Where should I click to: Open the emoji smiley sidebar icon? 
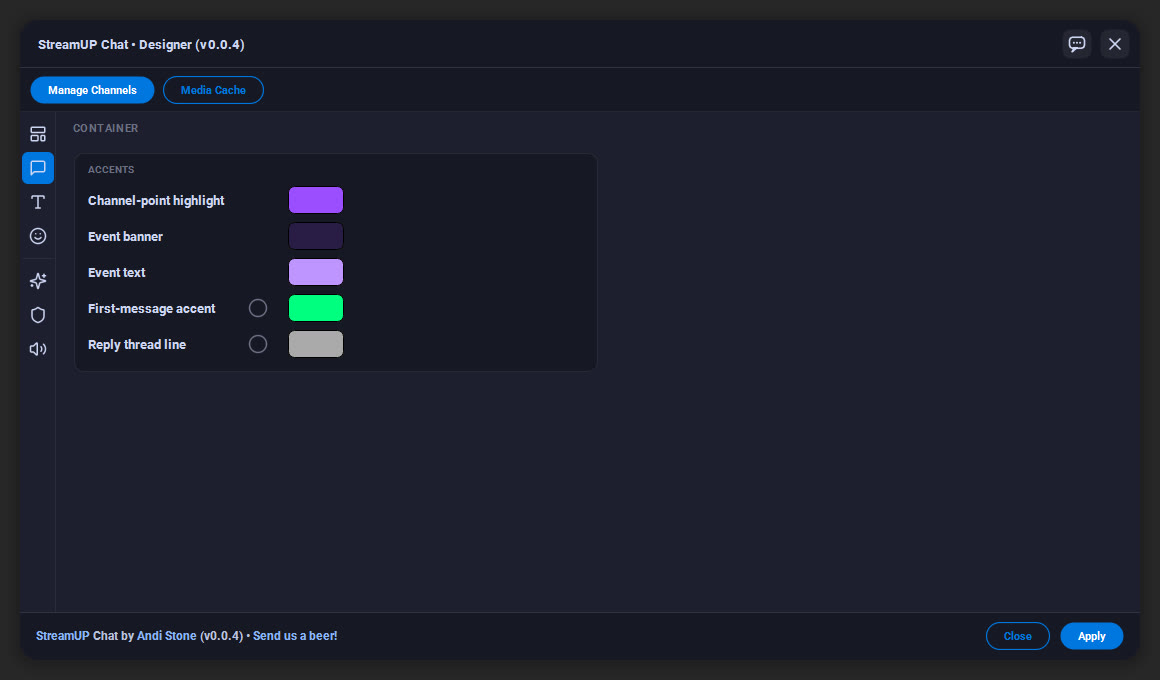tap(38, 236)
